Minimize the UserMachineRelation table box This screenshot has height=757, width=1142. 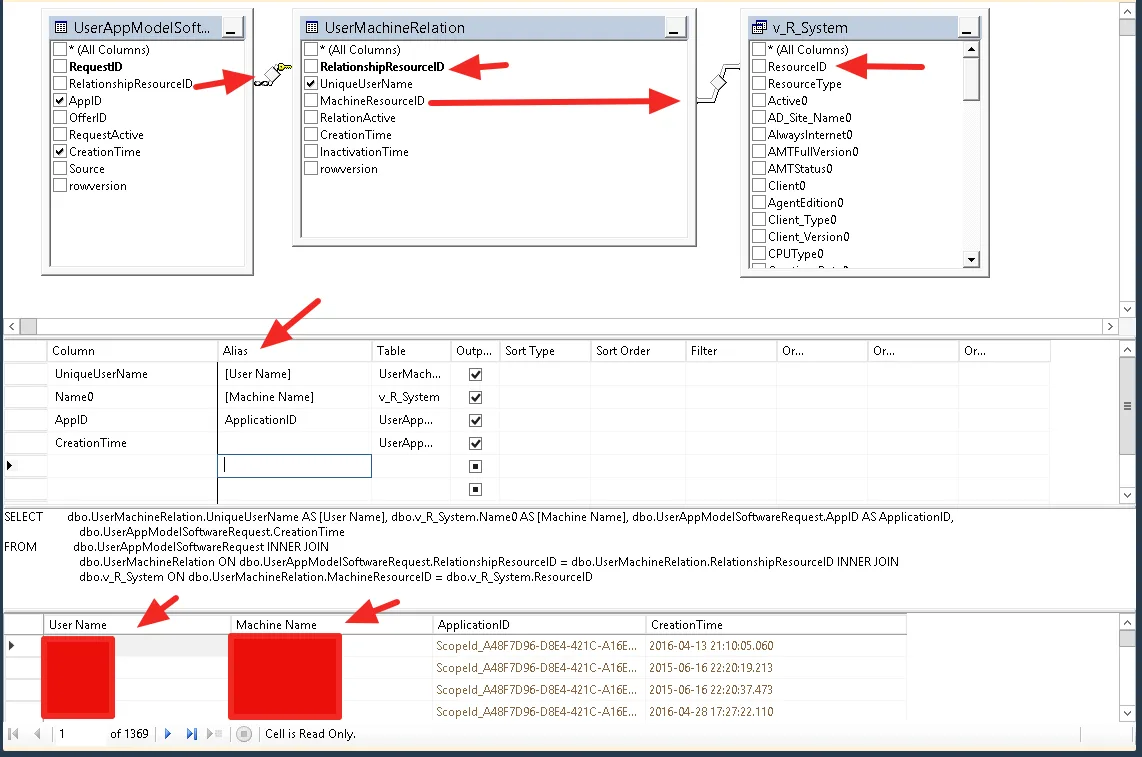[674, 29]
